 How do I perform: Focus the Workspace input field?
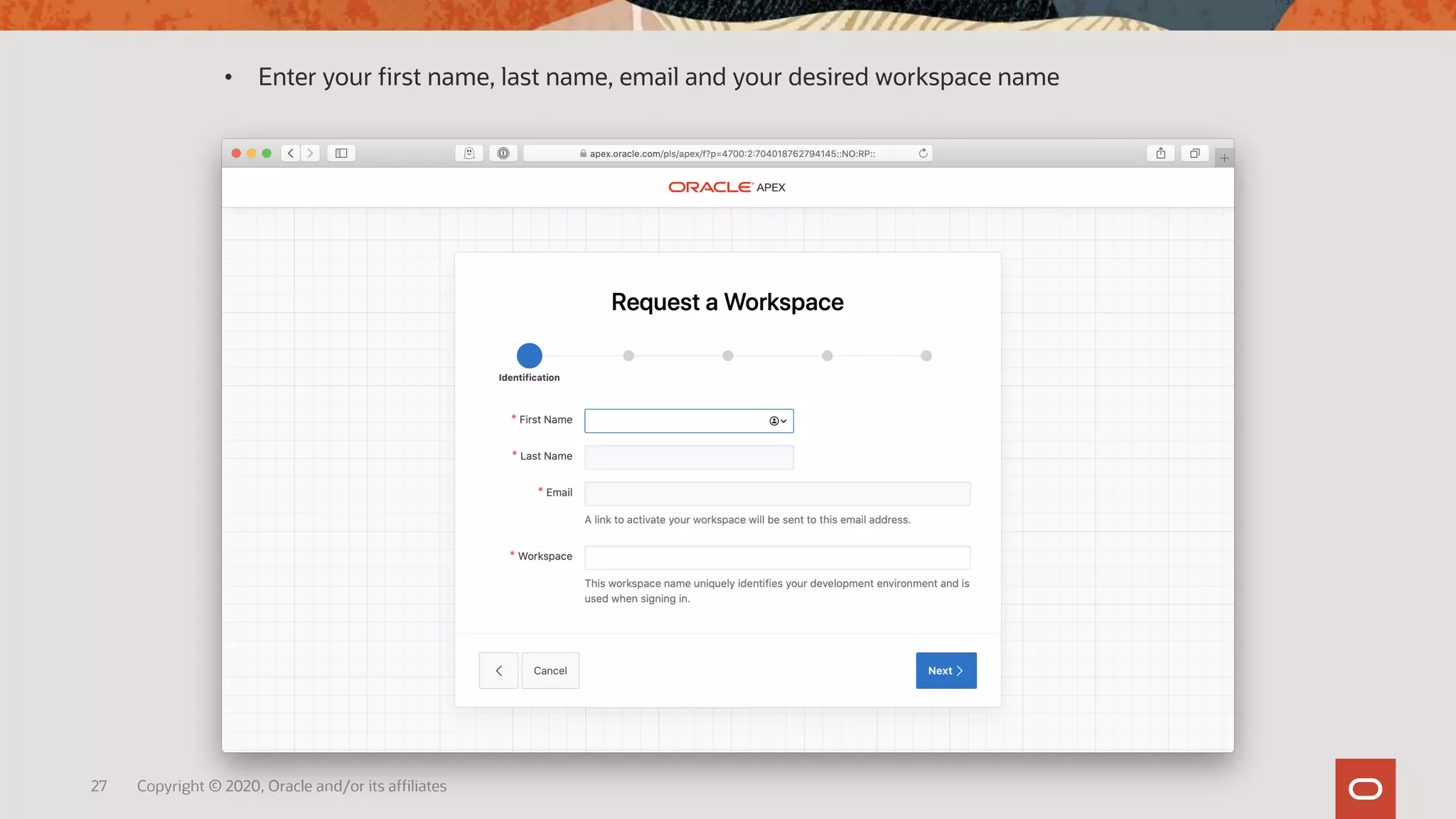(777, 557)
